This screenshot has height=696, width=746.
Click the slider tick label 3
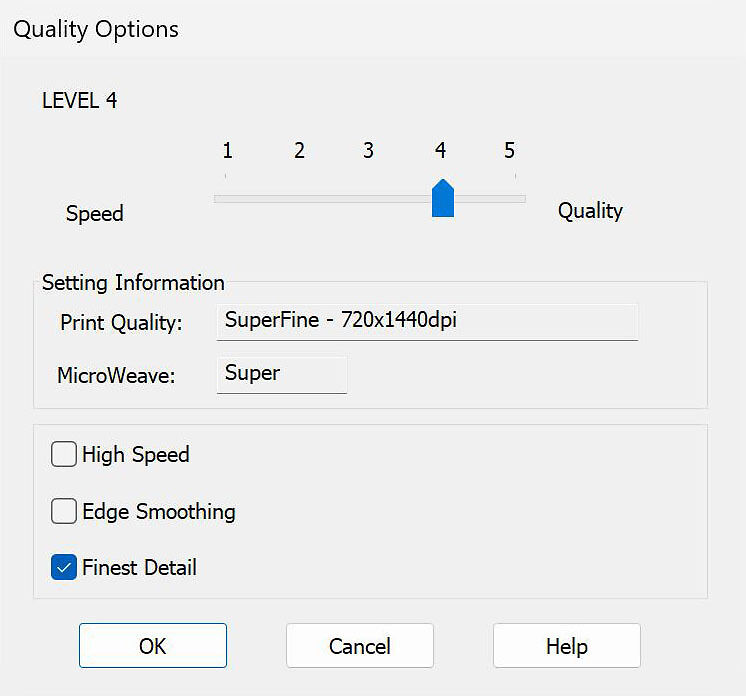click(369, 151)
